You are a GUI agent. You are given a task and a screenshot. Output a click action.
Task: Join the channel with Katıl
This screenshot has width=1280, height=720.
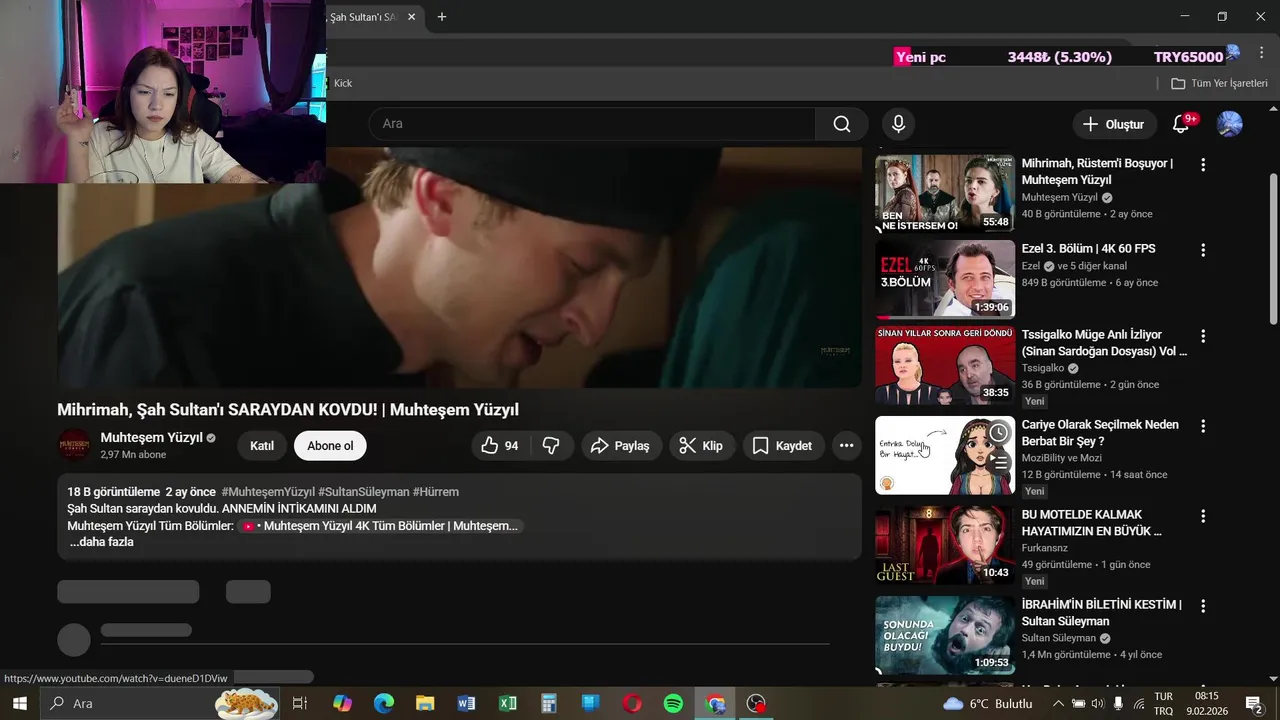coord(262,446)
